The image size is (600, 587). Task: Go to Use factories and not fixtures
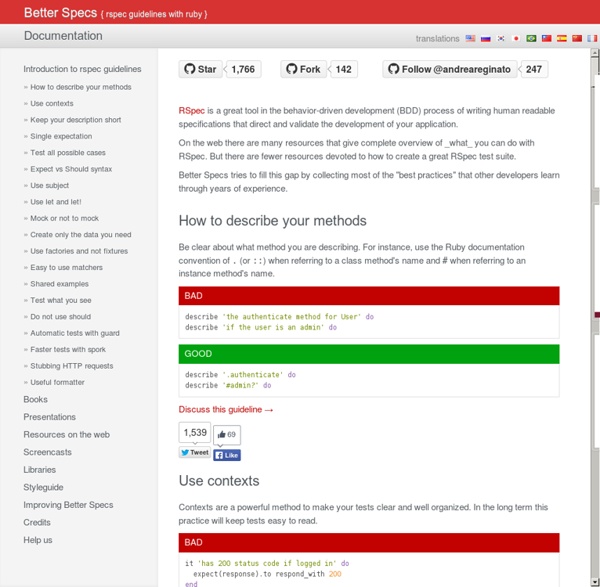79,251
